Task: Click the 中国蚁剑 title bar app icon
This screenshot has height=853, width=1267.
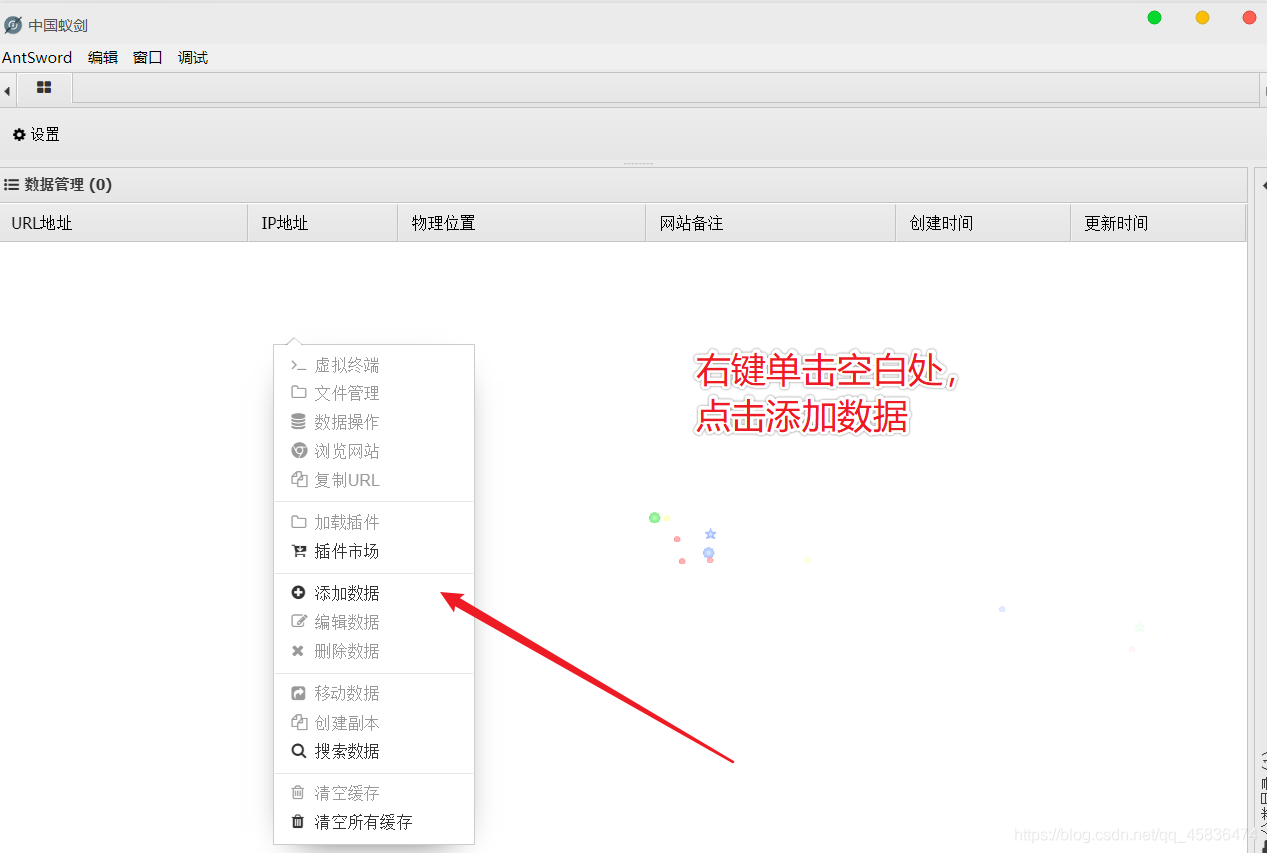Action: point(13,25)
